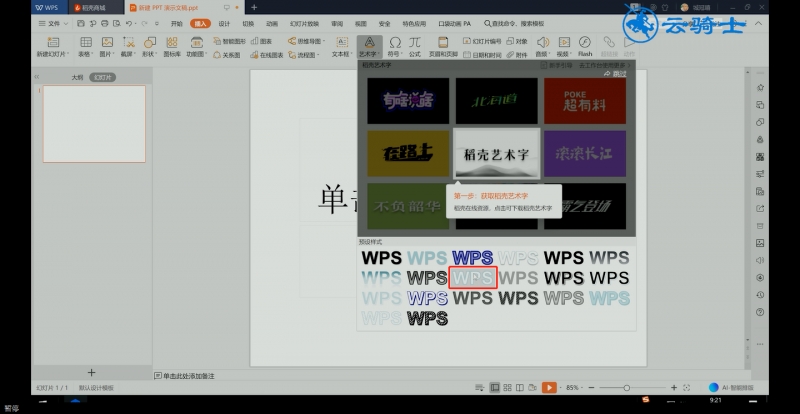The image size is (800, 414).
Task: Open the 图片 picture insert tool
Action: tap(107, 46)
